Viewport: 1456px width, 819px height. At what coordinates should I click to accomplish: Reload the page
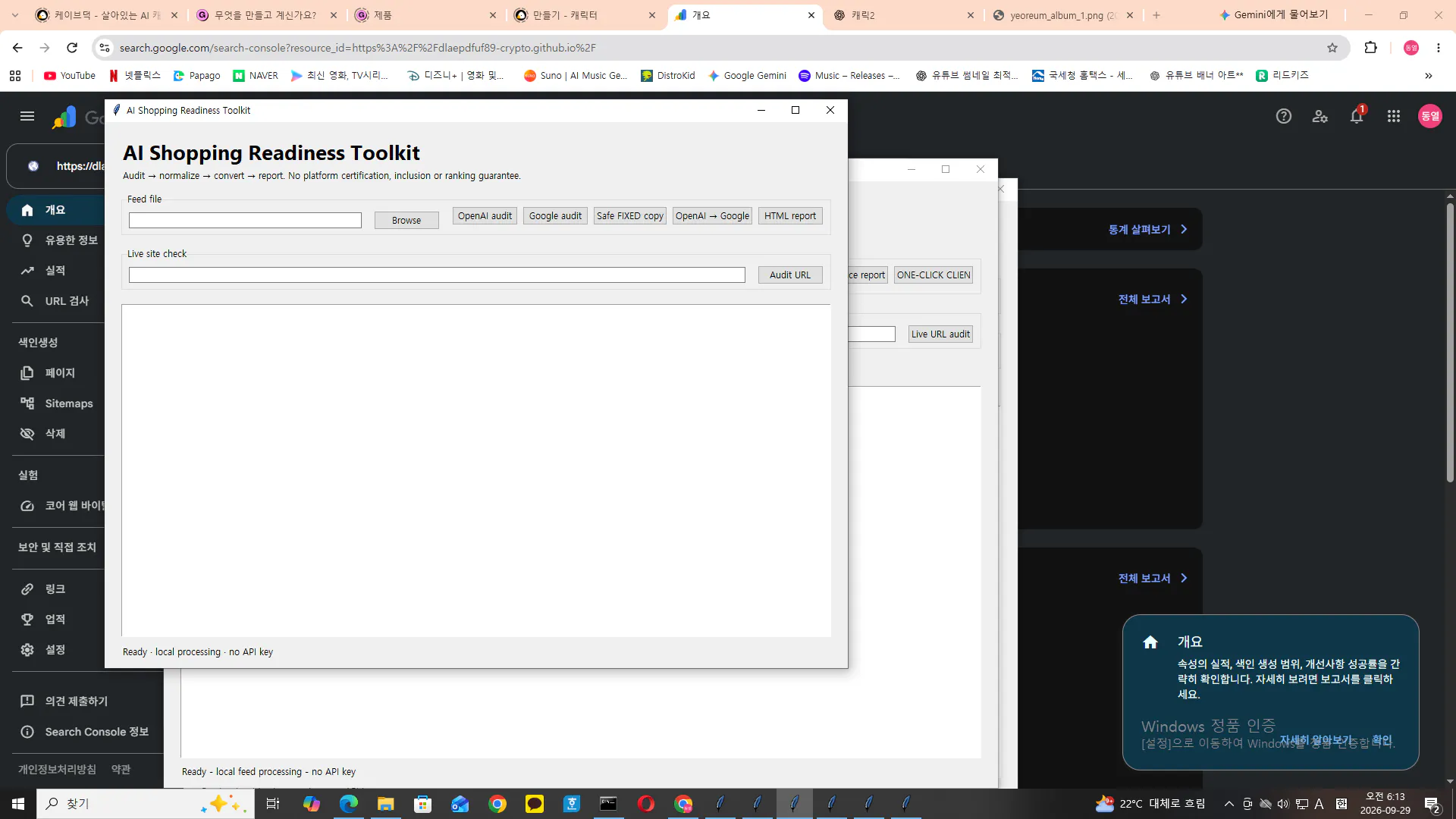[x=72, y=48]
